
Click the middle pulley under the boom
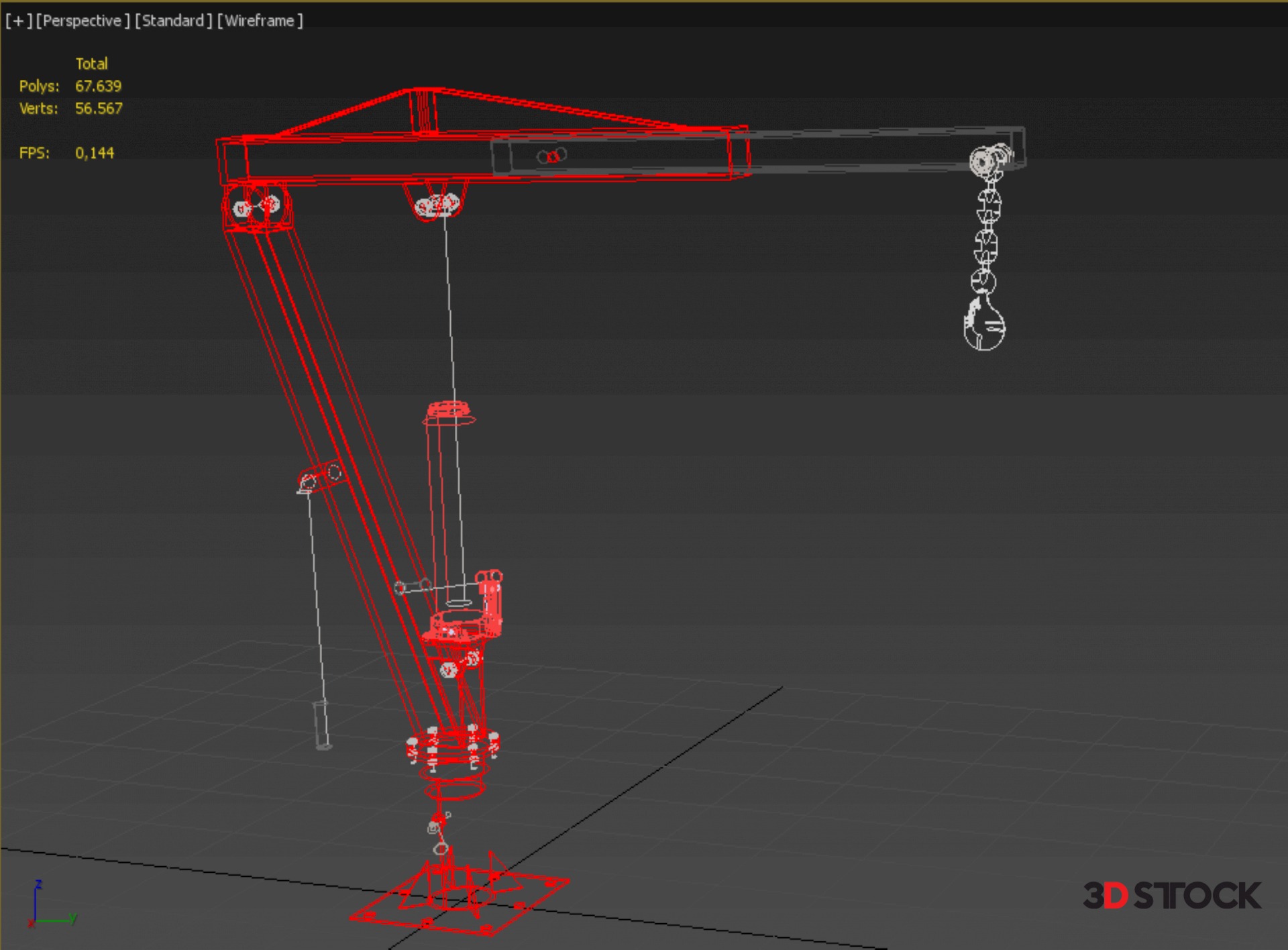pyautogui.click(x=436, y=204)
